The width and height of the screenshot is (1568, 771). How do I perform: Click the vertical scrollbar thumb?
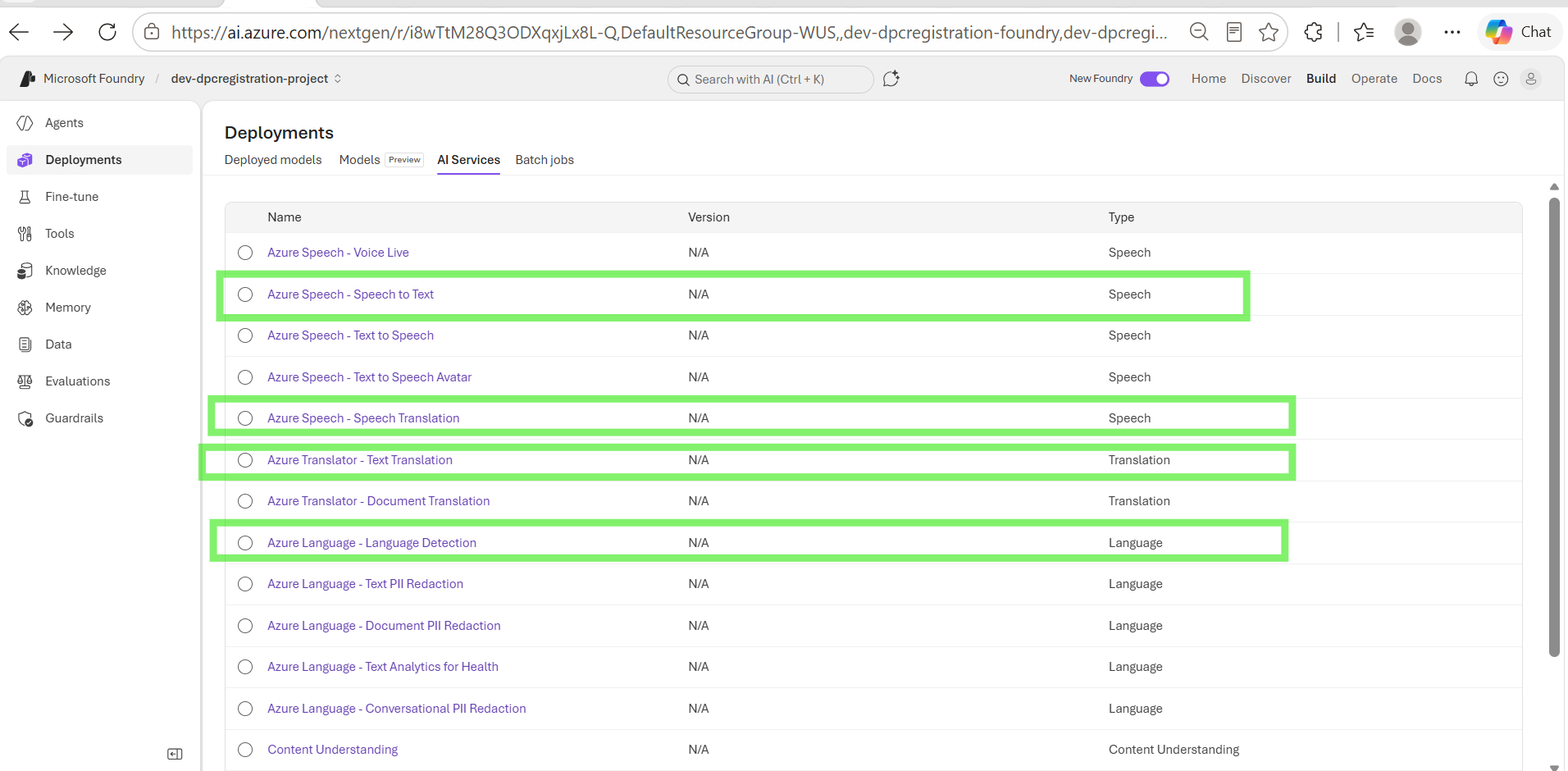tap(1554, 427)
